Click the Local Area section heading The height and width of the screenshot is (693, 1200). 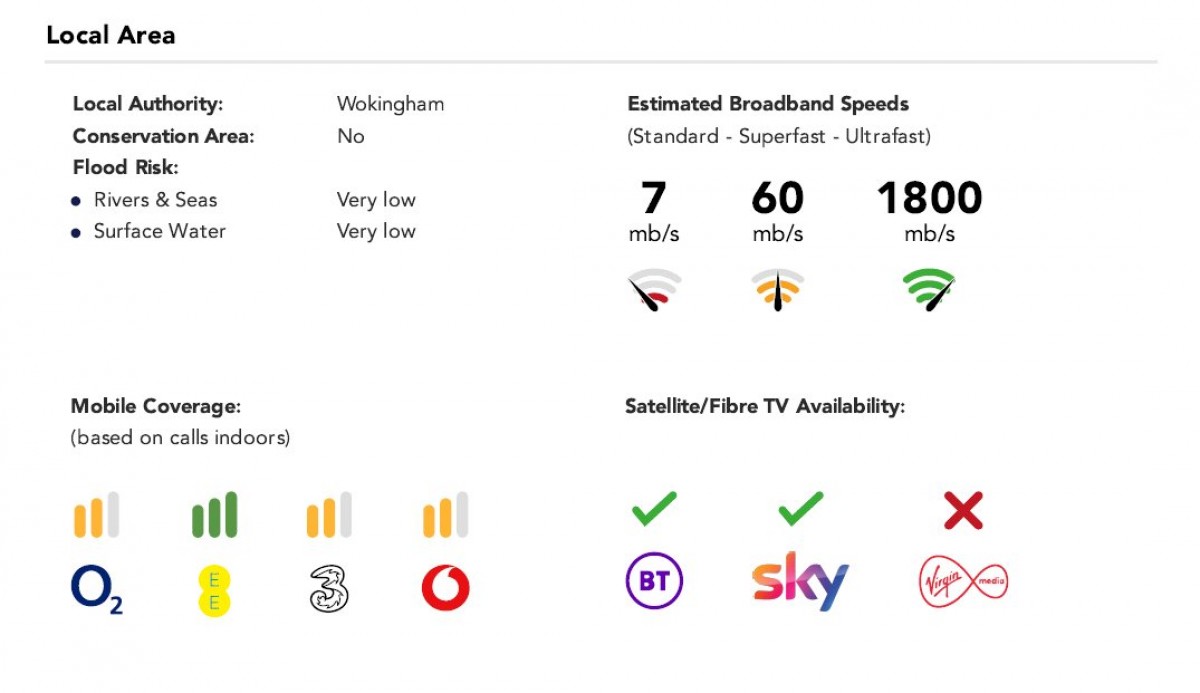pos(111,35)
